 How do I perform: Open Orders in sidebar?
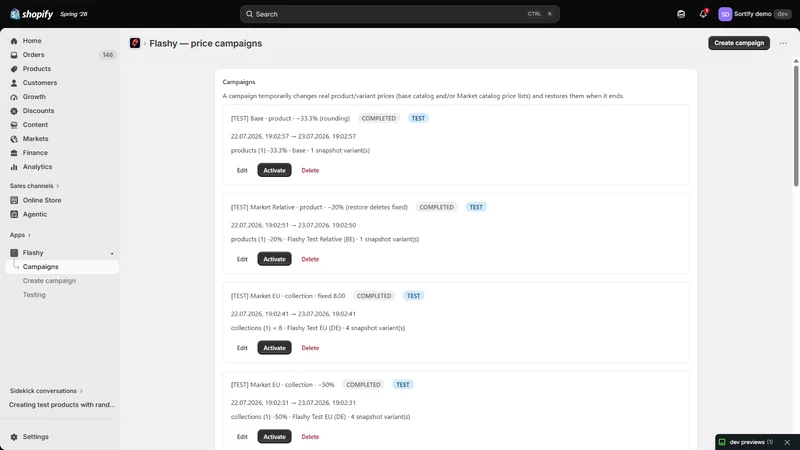click(x=33, y=55)
